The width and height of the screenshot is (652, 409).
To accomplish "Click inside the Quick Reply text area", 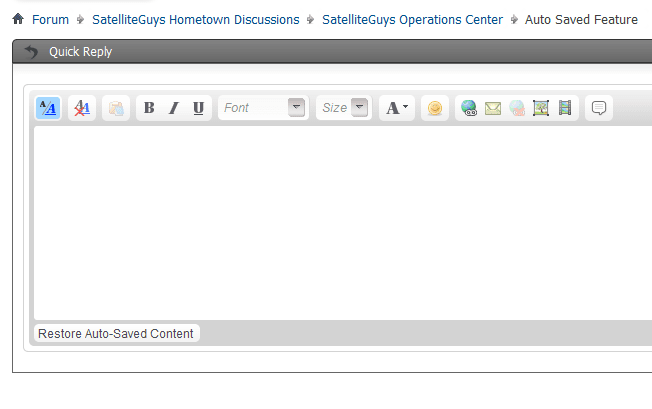I will click(343, 223).
